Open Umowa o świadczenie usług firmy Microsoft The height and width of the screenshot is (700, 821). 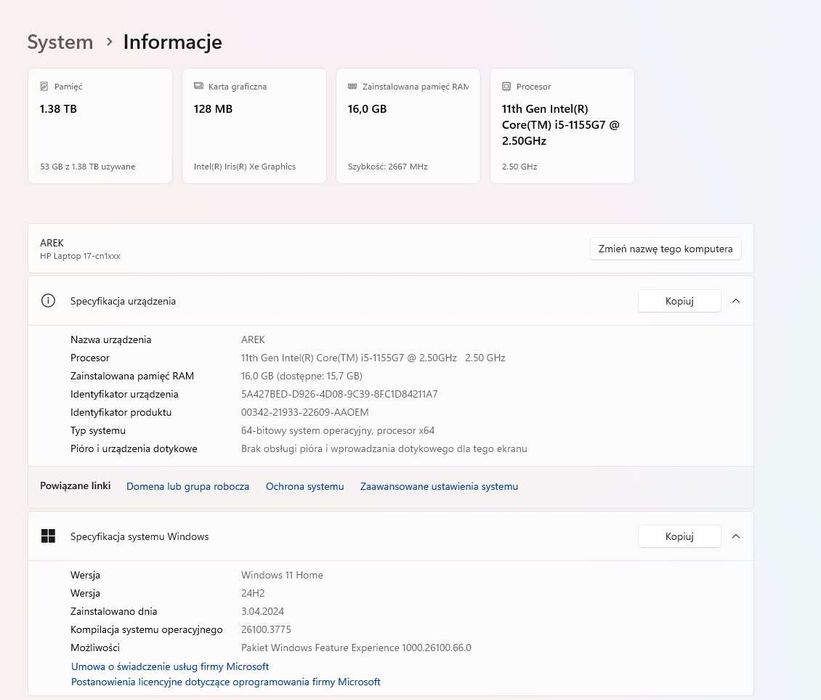tap(170, 666)
